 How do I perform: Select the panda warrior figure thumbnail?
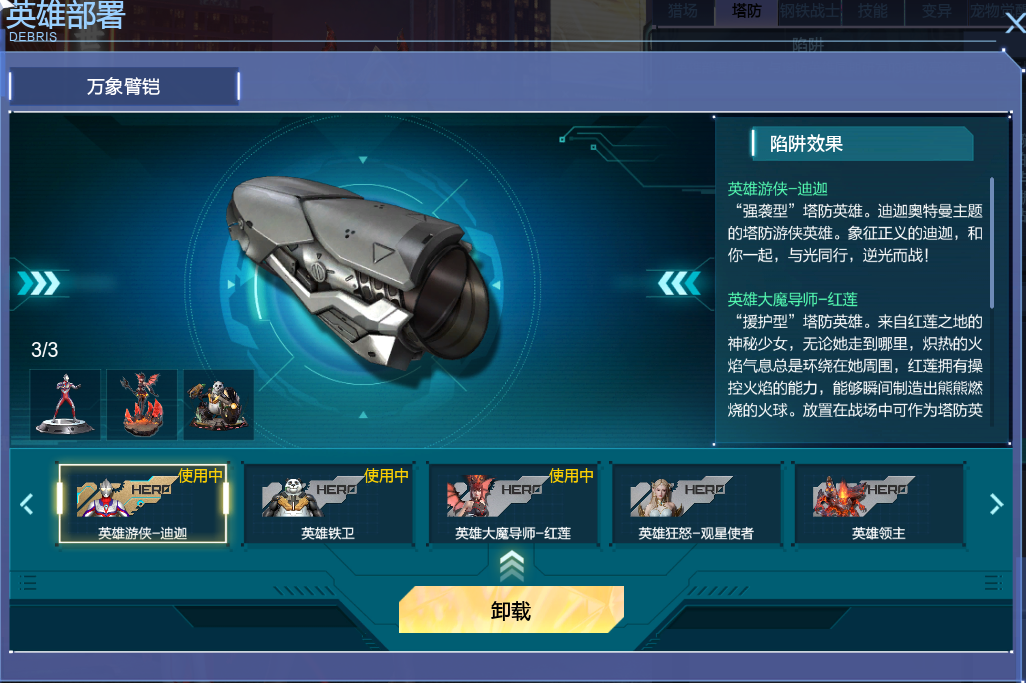(219, 404)
